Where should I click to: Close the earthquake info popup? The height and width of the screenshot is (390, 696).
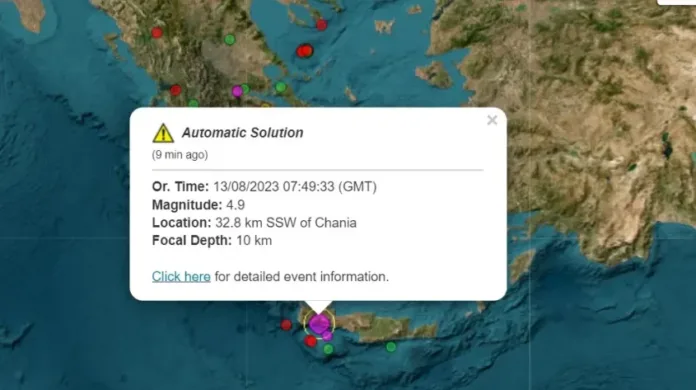492,120
